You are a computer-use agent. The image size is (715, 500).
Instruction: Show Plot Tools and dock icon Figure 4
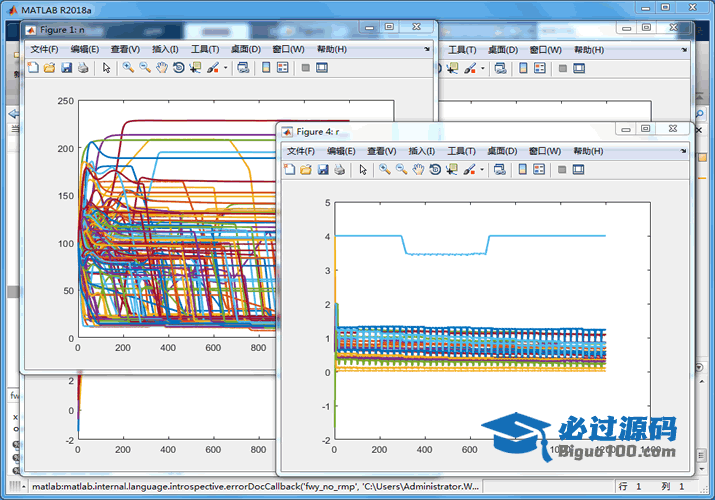click(x=578, y=170)
